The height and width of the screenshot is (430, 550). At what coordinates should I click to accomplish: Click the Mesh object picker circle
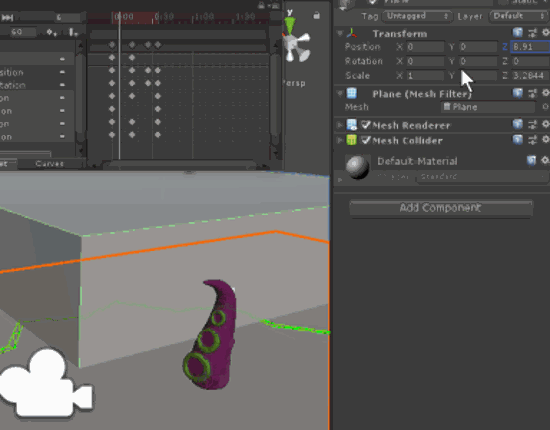[x=545, y=107]
